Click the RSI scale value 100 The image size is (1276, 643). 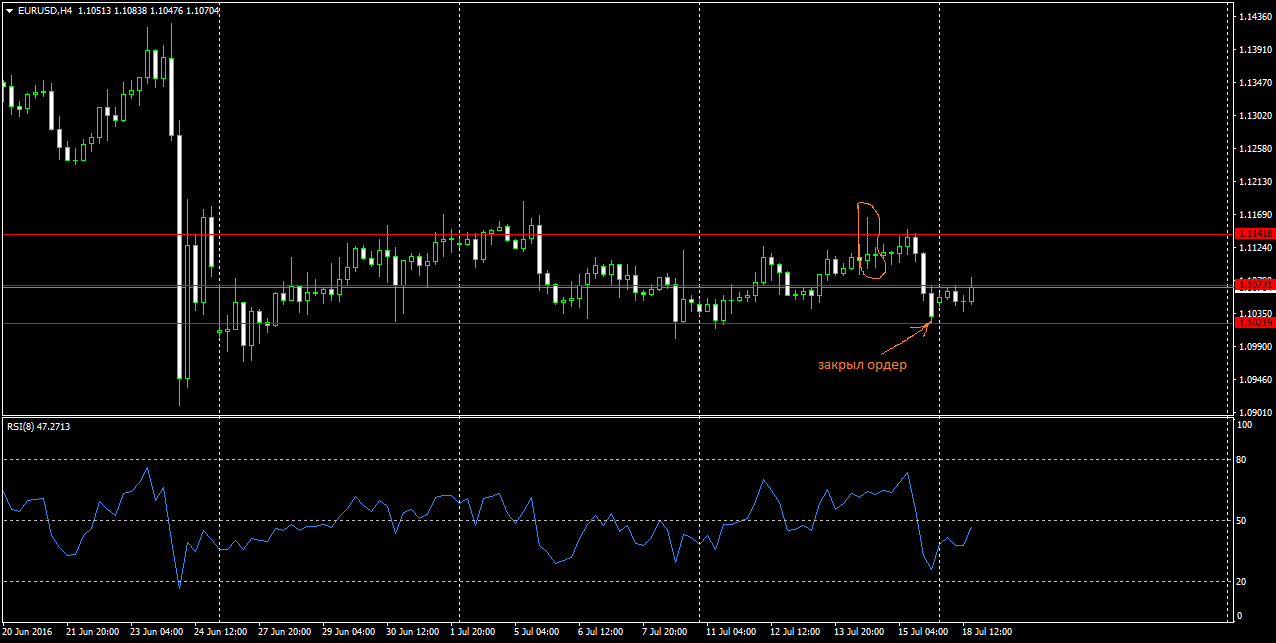coord(1245,425)
